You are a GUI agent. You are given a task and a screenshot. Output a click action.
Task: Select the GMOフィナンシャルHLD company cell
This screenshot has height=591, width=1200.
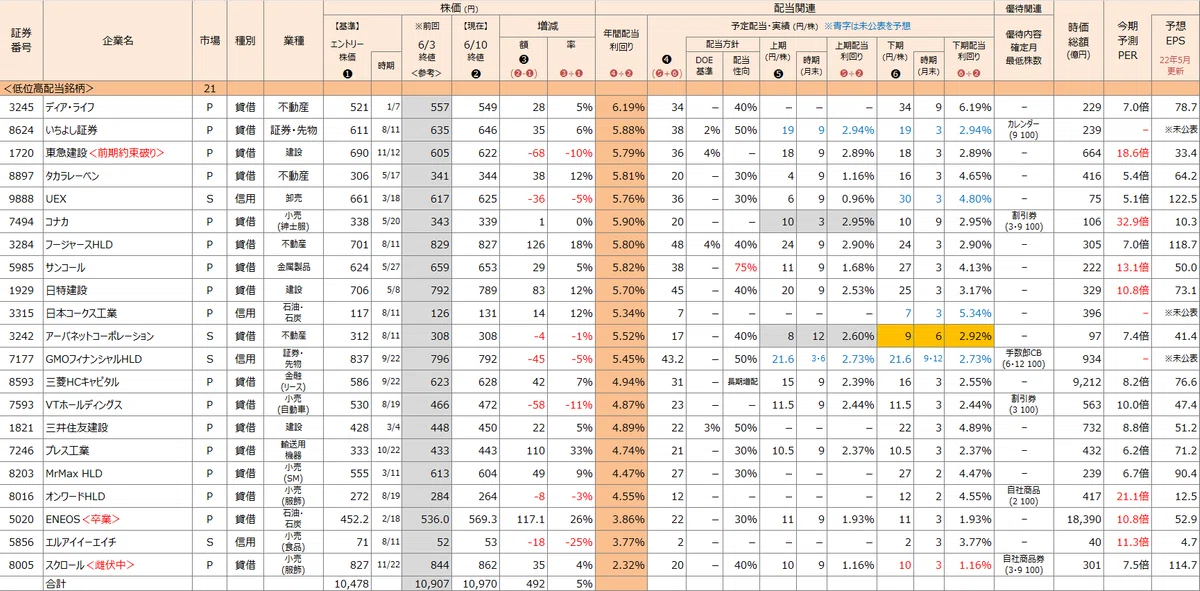[117, 359]
